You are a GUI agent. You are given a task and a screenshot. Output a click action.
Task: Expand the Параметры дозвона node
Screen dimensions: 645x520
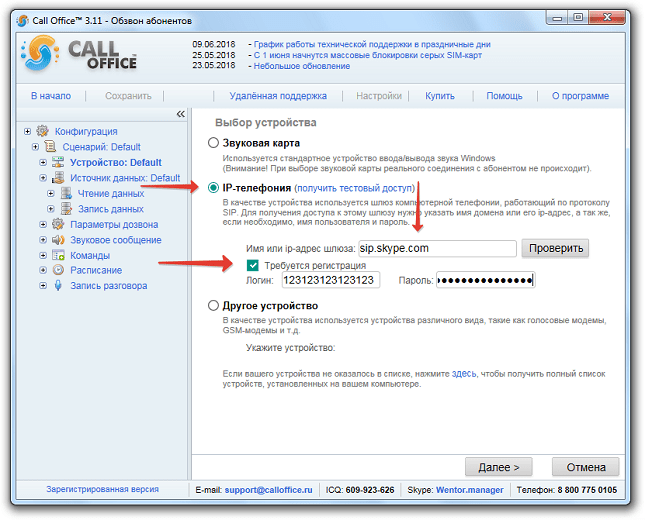[x=43, y=224]
